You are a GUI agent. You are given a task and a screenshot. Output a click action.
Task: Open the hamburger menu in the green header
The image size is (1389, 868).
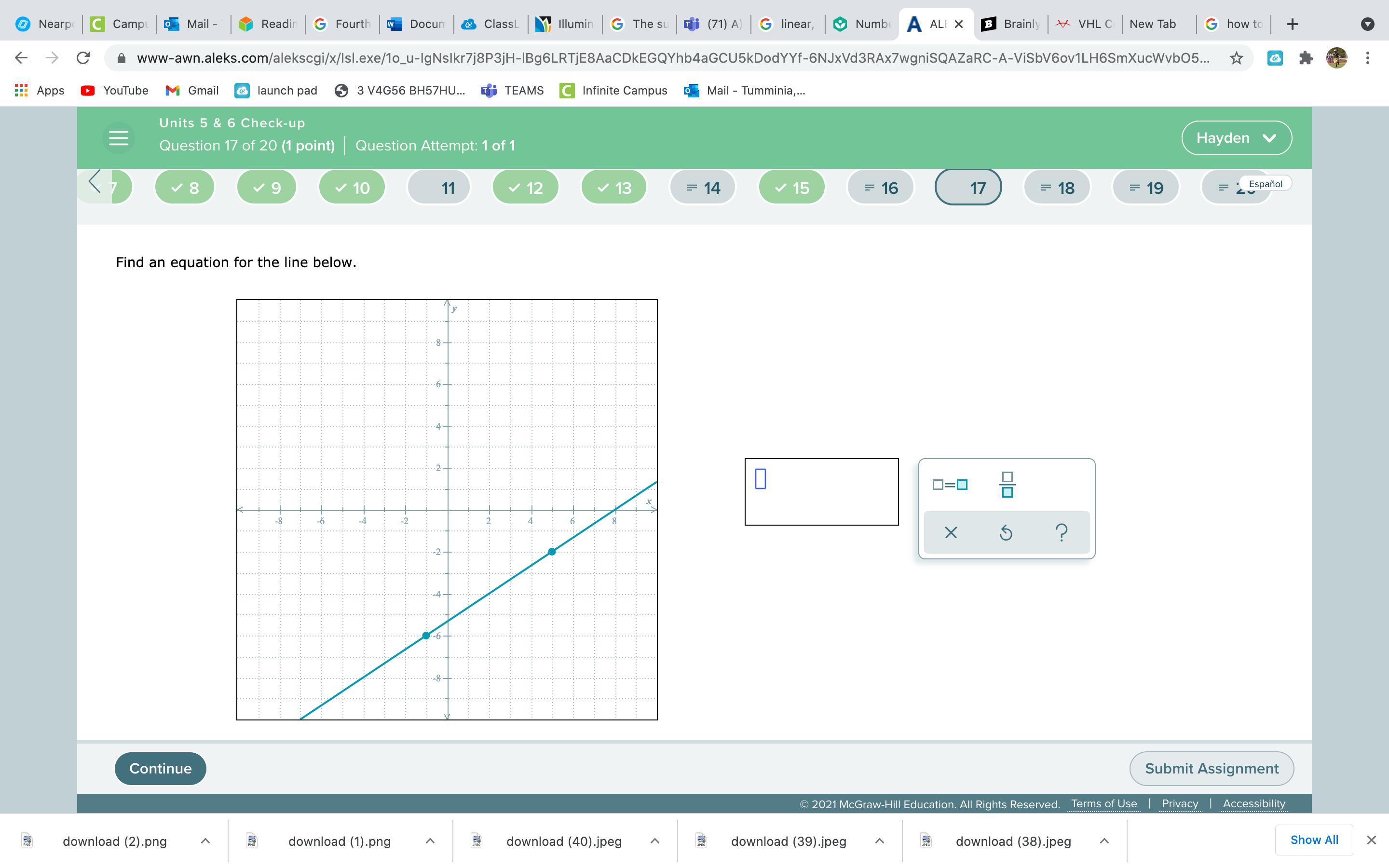pyautogui.click(x=118, y=138)
